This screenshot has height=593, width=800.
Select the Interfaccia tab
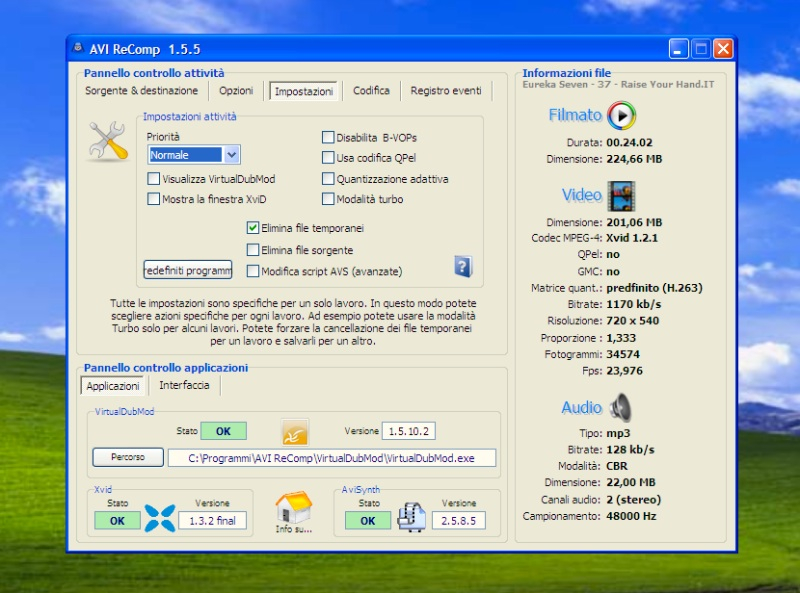(184, 385)
